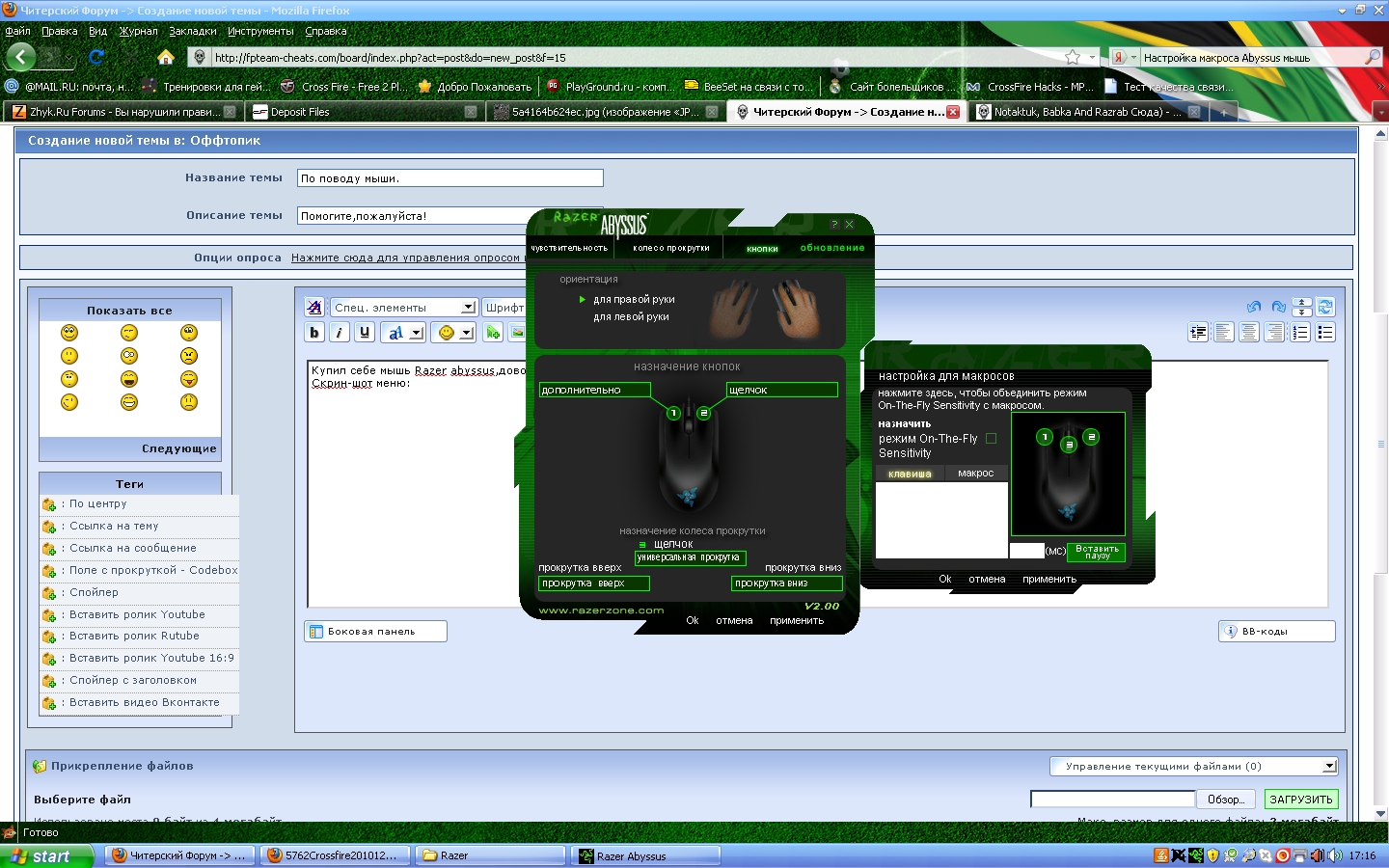The image size is (1389, 868).
Task: Reload the page in Firefox
Action: pyautogui.click(x=96, y=57)
